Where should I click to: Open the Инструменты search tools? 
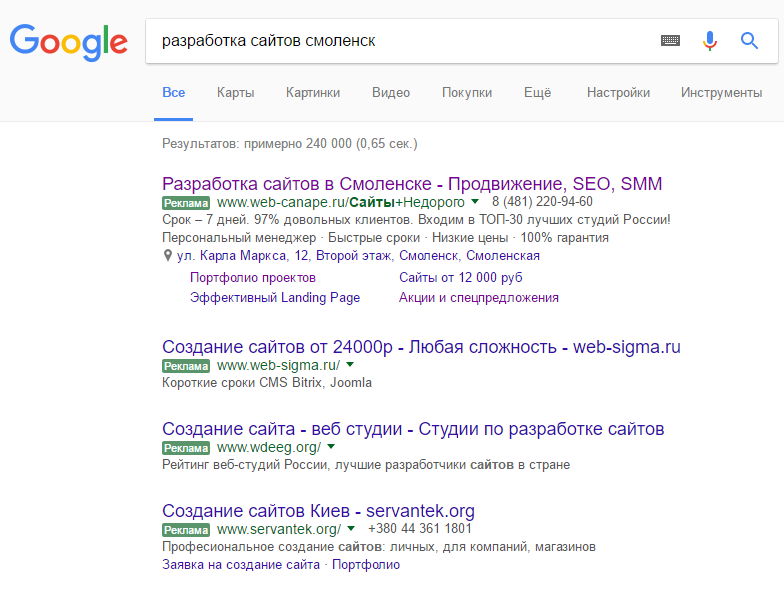pyautogui.click(x=722, y=93)
